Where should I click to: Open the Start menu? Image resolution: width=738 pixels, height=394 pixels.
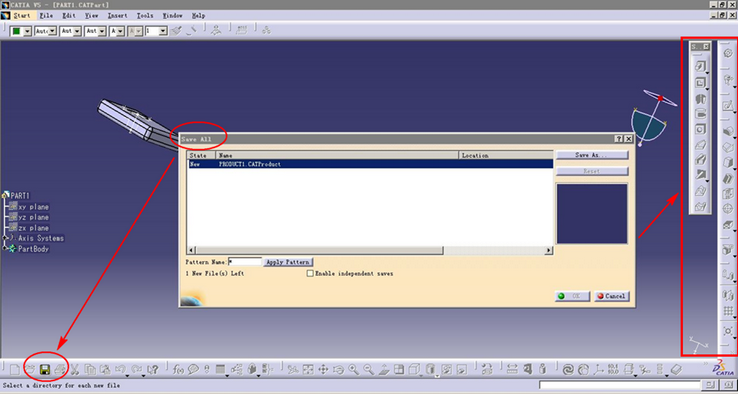22,16
